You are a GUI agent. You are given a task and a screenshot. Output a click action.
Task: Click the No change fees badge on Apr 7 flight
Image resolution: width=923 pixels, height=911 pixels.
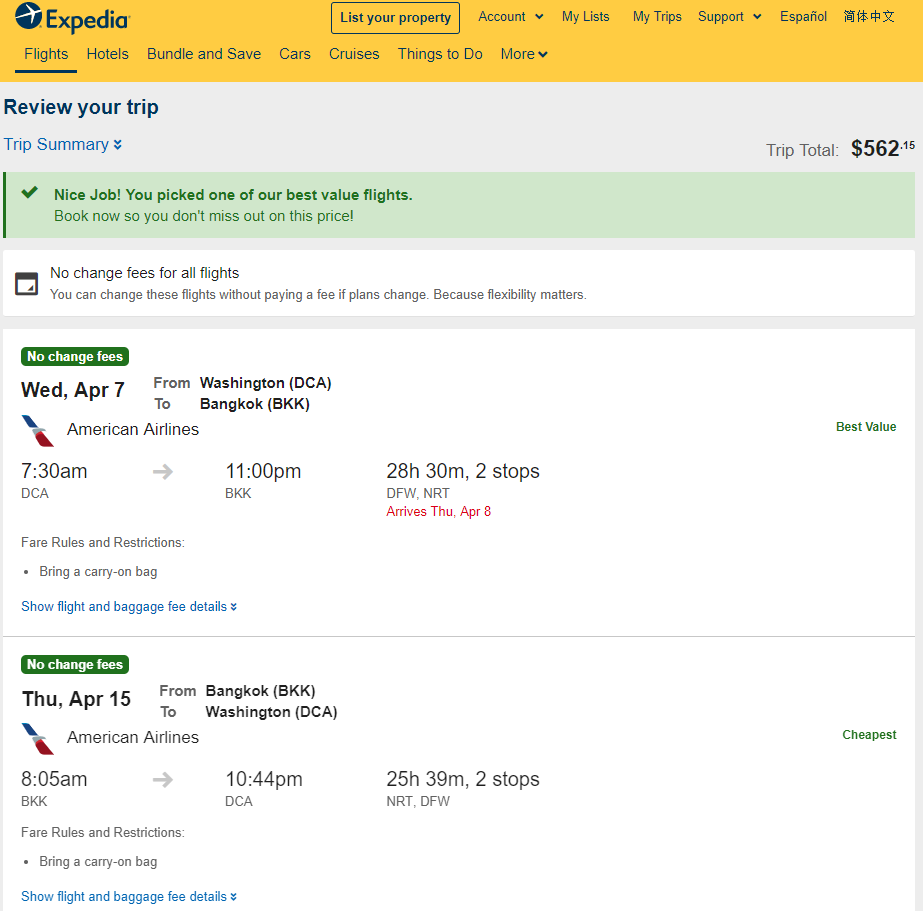click(75, 357)
